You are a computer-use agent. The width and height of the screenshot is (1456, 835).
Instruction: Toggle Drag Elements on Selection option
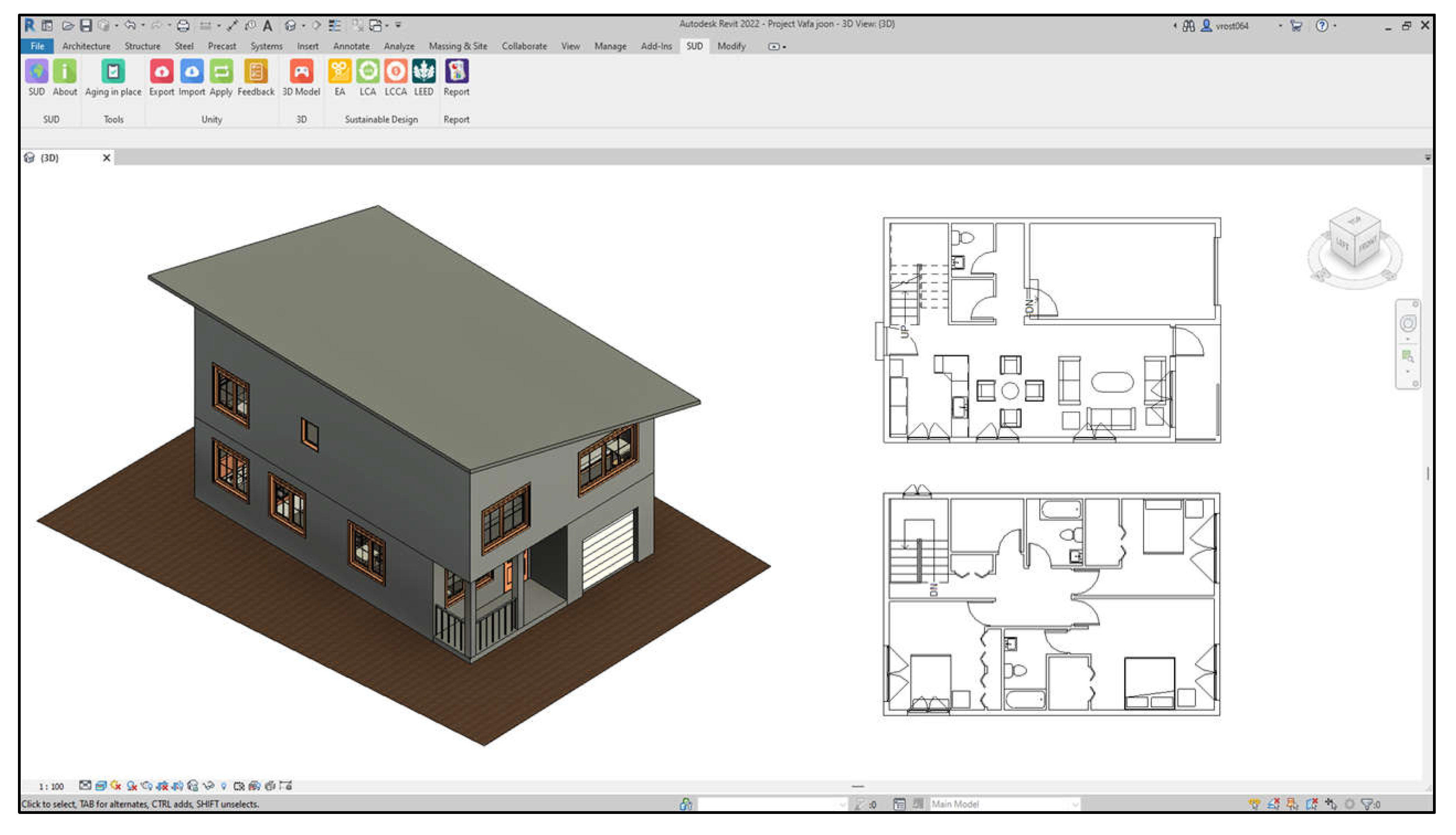click(1330, 804)
